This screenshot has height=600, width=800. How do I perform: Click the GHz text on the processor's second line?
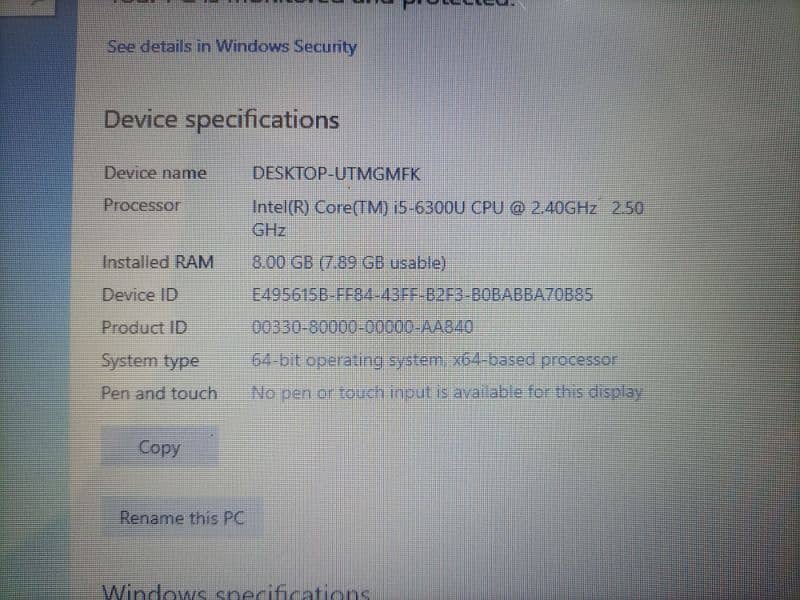[269, 230]
